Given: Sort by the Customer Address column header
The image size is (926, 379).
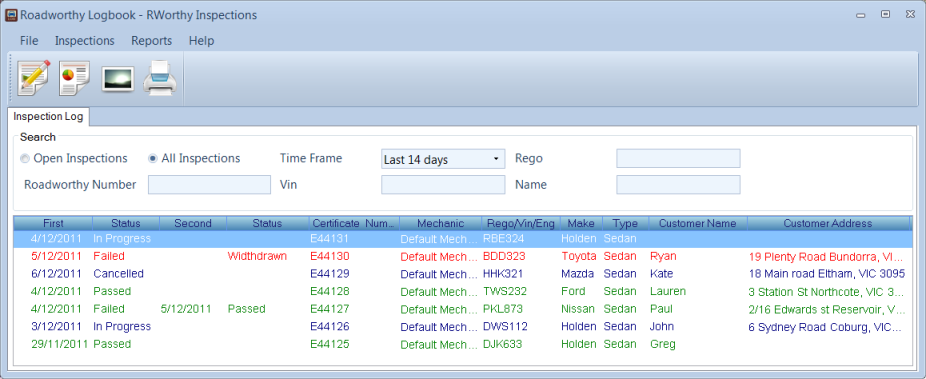Looking at the screenshot, I should click(x=828, y=224).
